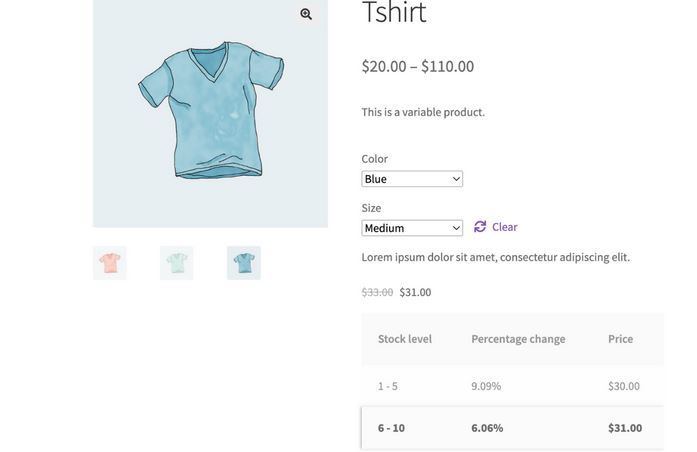Click the $31.00 sale price
Screen dimensions: 697x452
click(x=415, y=292)
